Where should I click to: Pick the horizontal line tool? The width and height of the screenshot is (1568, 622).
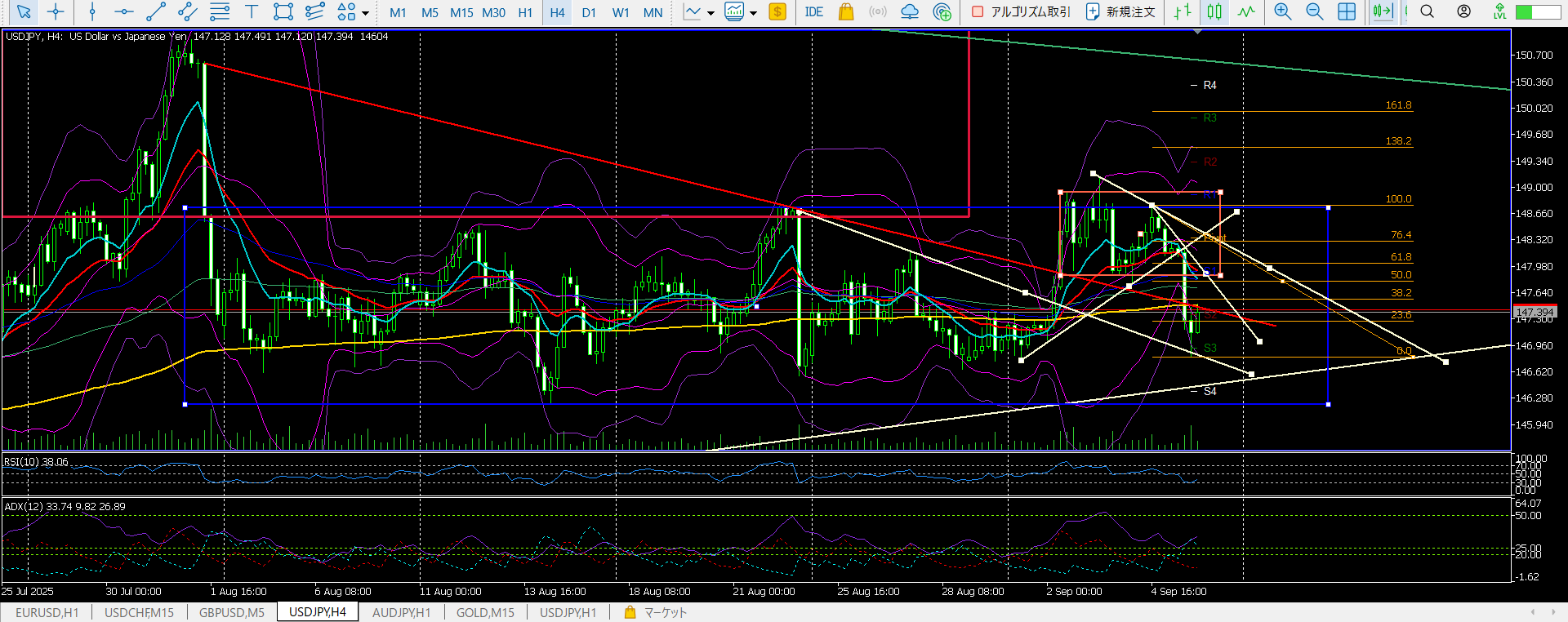123,12
